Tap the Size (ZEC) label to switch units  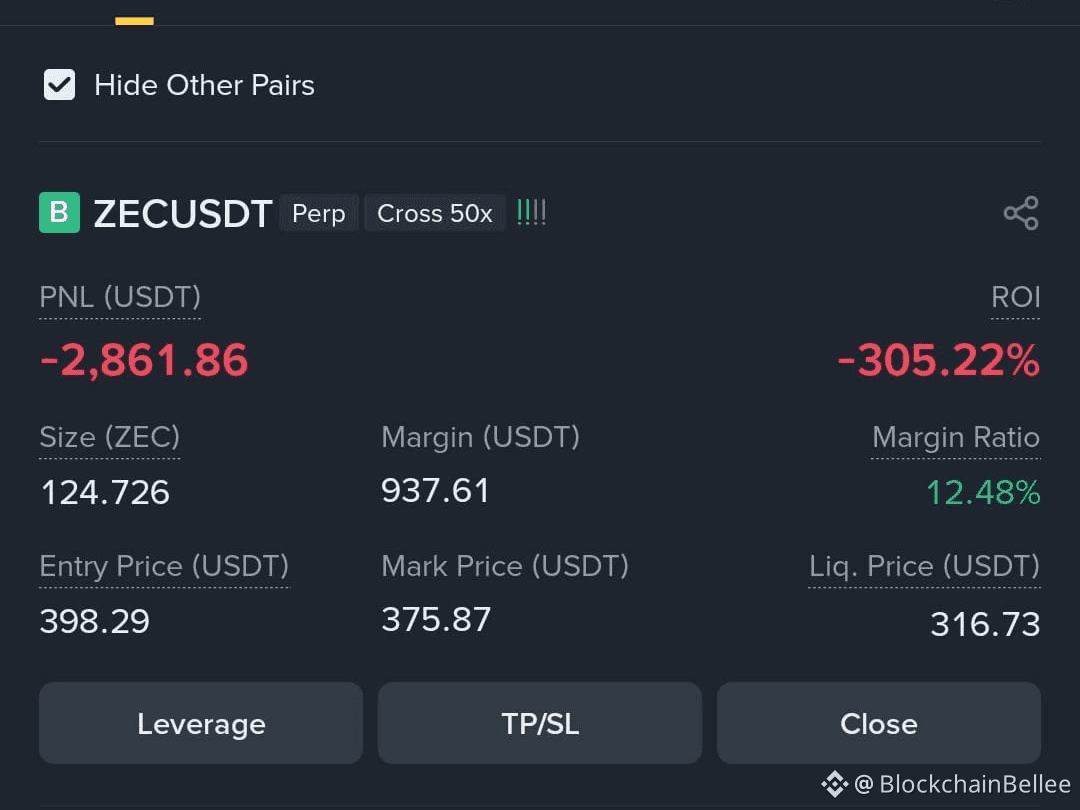[110, 437]
